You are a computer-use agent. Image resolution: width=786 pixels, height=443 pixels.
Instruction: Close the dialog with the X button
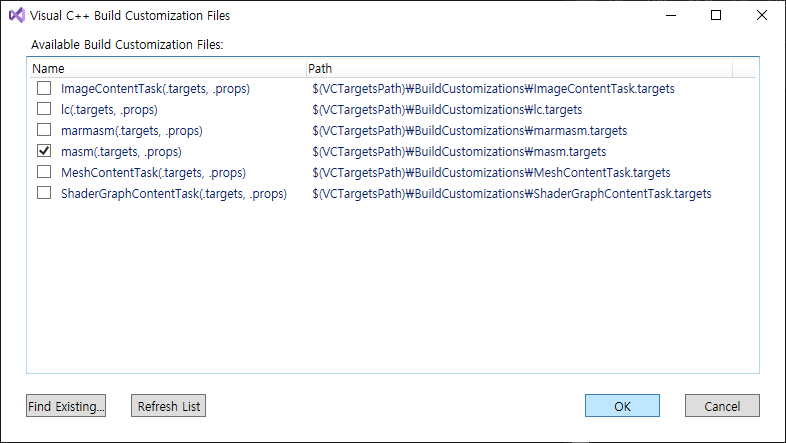[761, 15]
